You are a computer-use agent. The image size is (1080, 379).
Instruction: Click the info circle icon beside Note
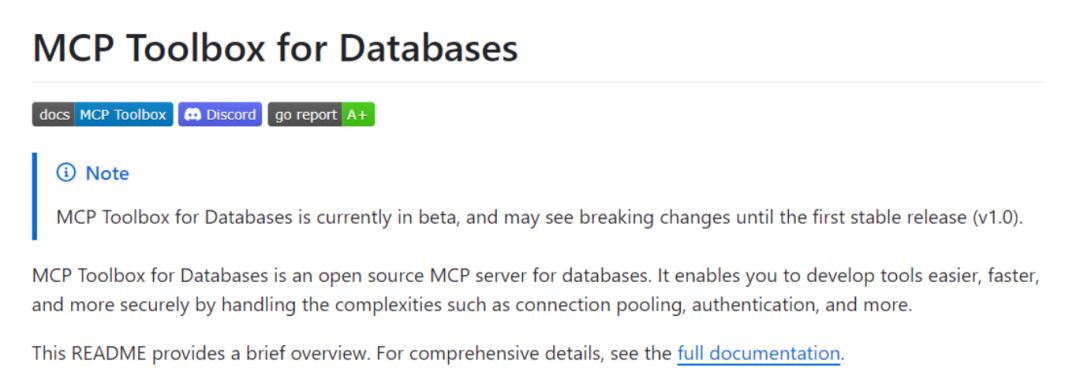point(65,173)
